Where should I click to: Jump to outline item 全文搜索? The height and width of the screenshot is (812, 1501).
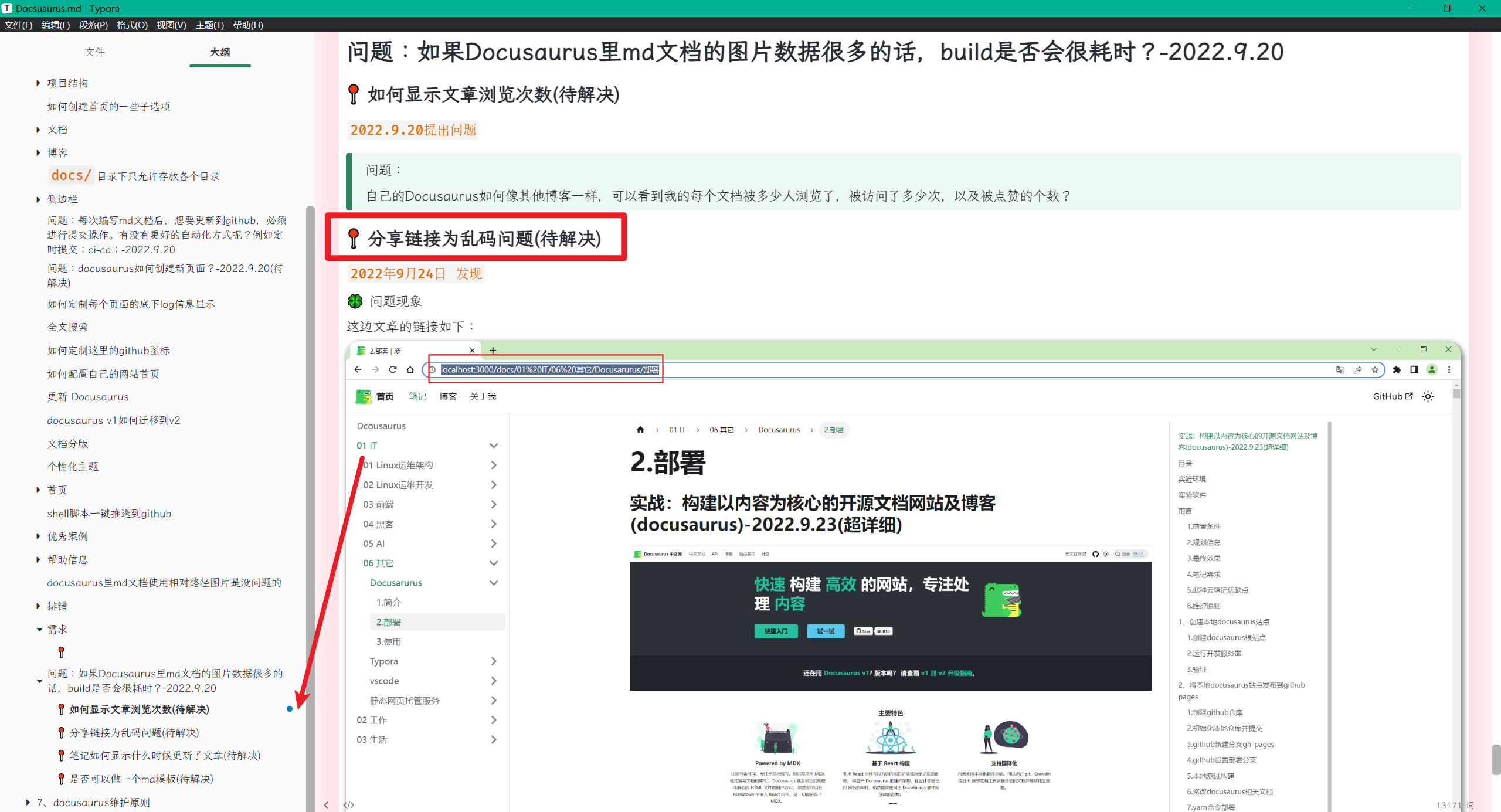pos(67,327)
